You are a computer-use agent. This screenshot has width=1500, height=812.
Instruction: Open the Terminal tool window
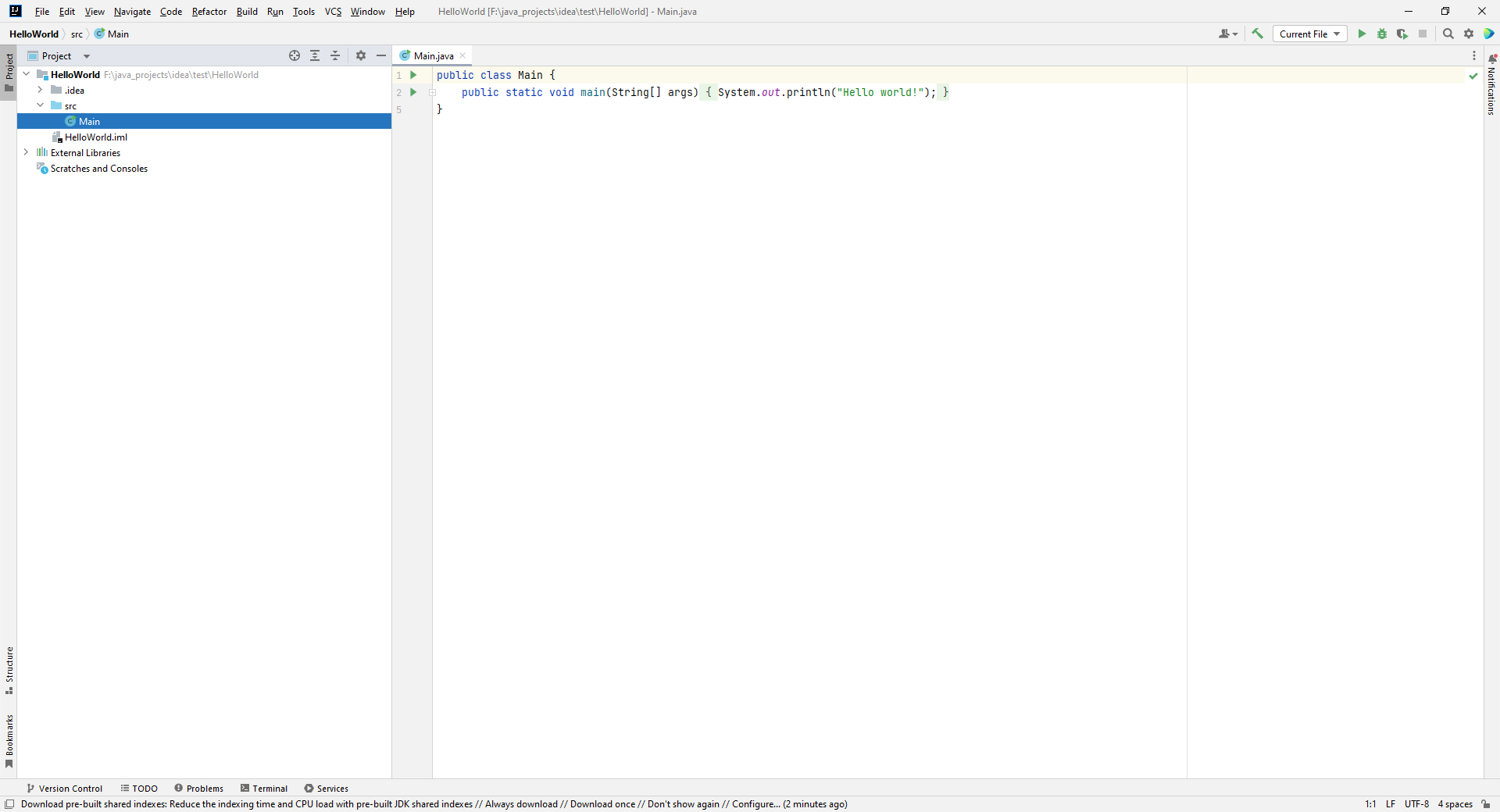[264, 789]
